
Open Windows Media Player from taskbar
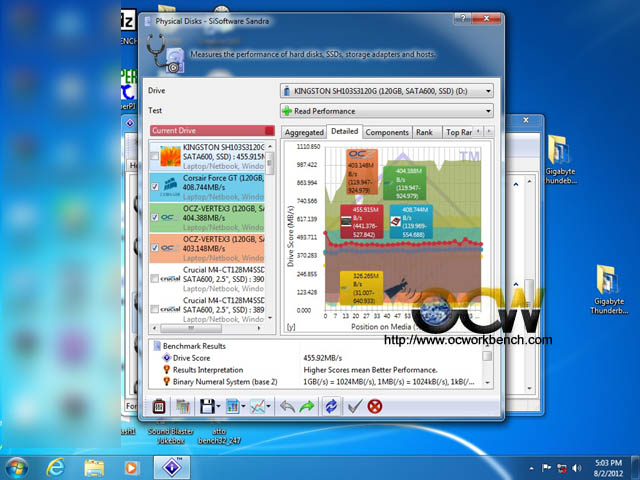coord(131,468)
